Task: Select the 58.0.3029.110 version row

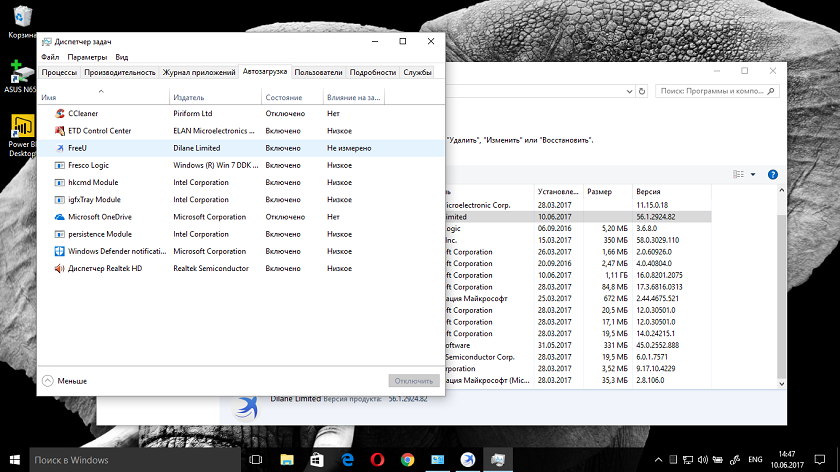Action: coord(578,240)
